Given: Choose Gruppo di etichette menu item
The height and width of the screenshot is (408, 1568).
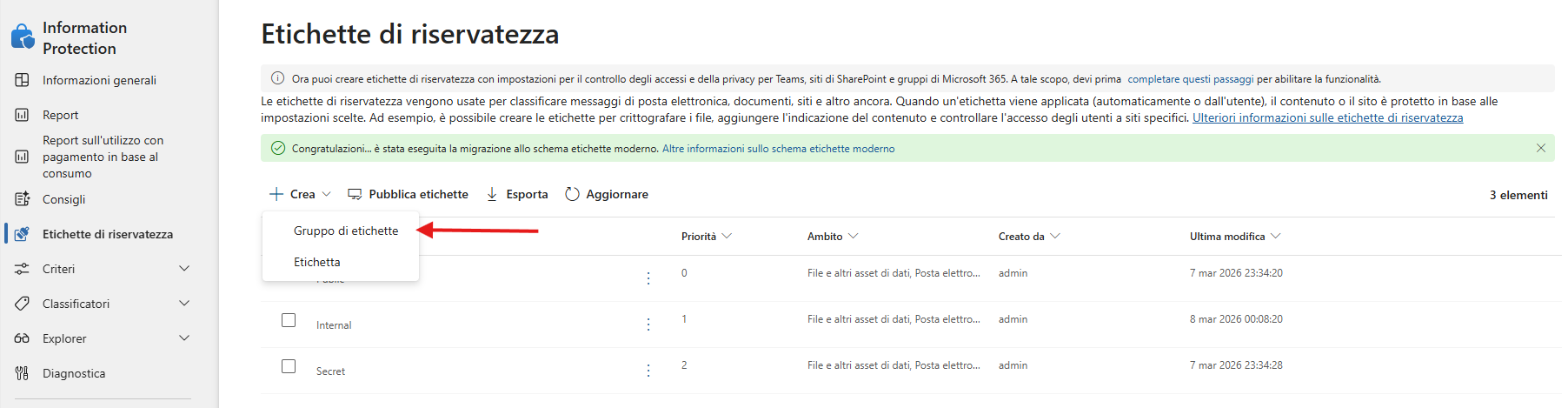Looking at the screenshot, I should 346,231.
